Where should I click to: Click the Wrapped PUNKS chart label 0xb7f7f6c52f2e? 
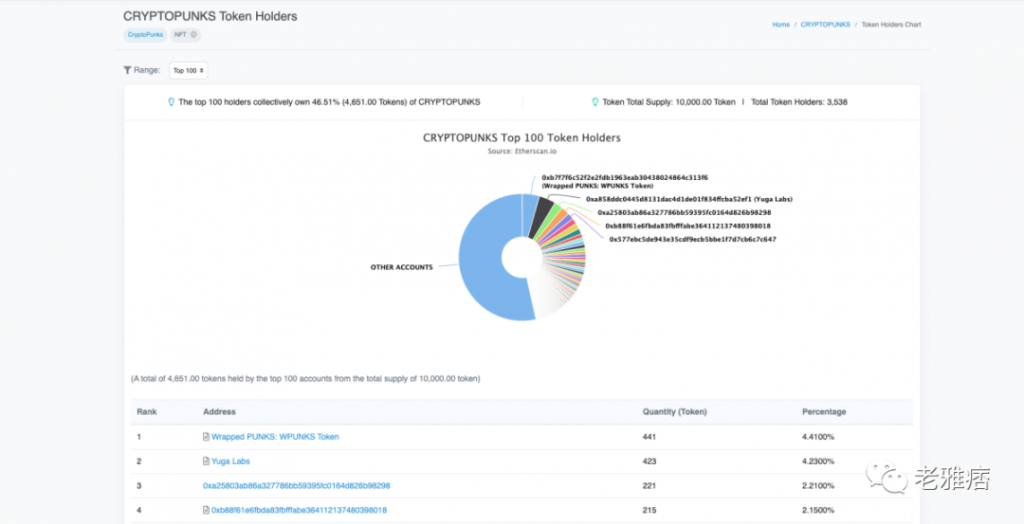click(x=624, y=182)
